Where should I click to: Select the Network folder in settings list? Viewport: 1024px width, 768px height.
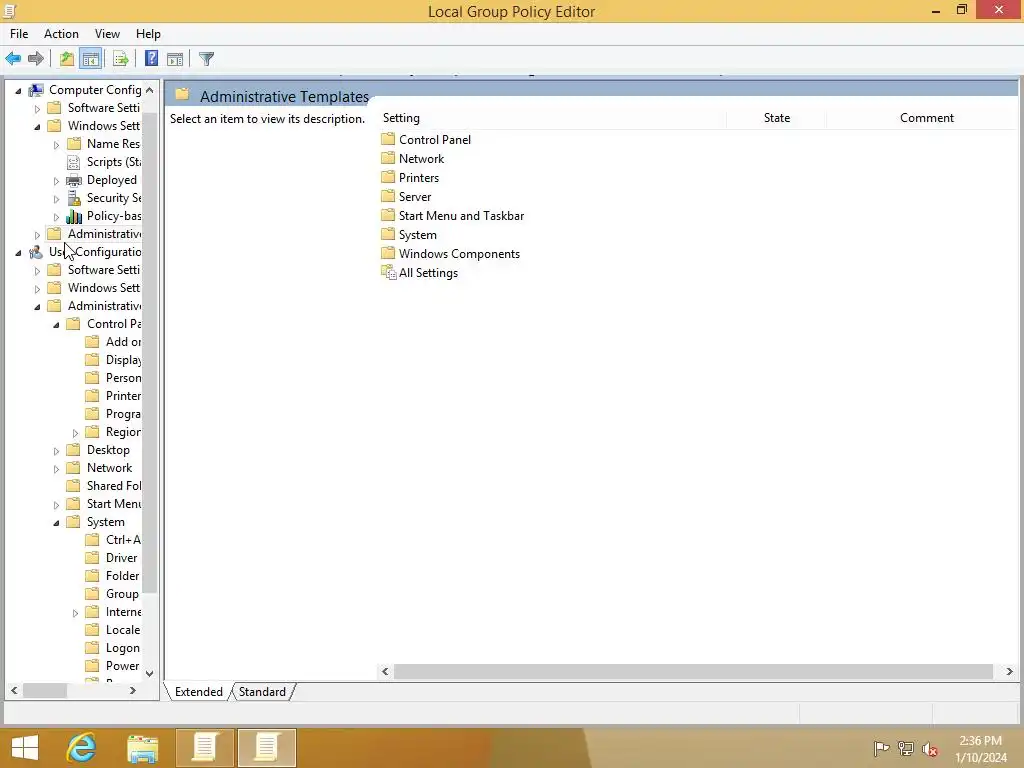click(x=413, y=159)
